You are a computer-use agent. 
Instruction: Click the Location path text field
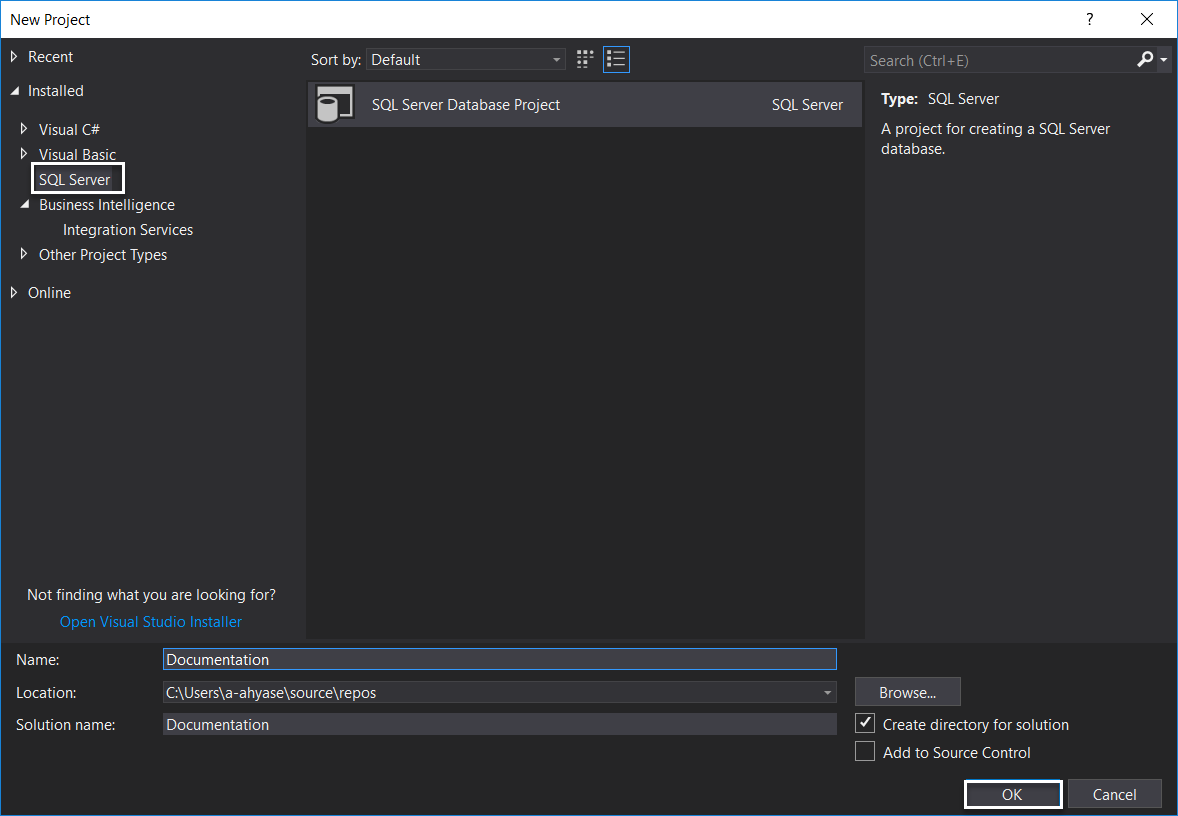click(x=491, y=692)
